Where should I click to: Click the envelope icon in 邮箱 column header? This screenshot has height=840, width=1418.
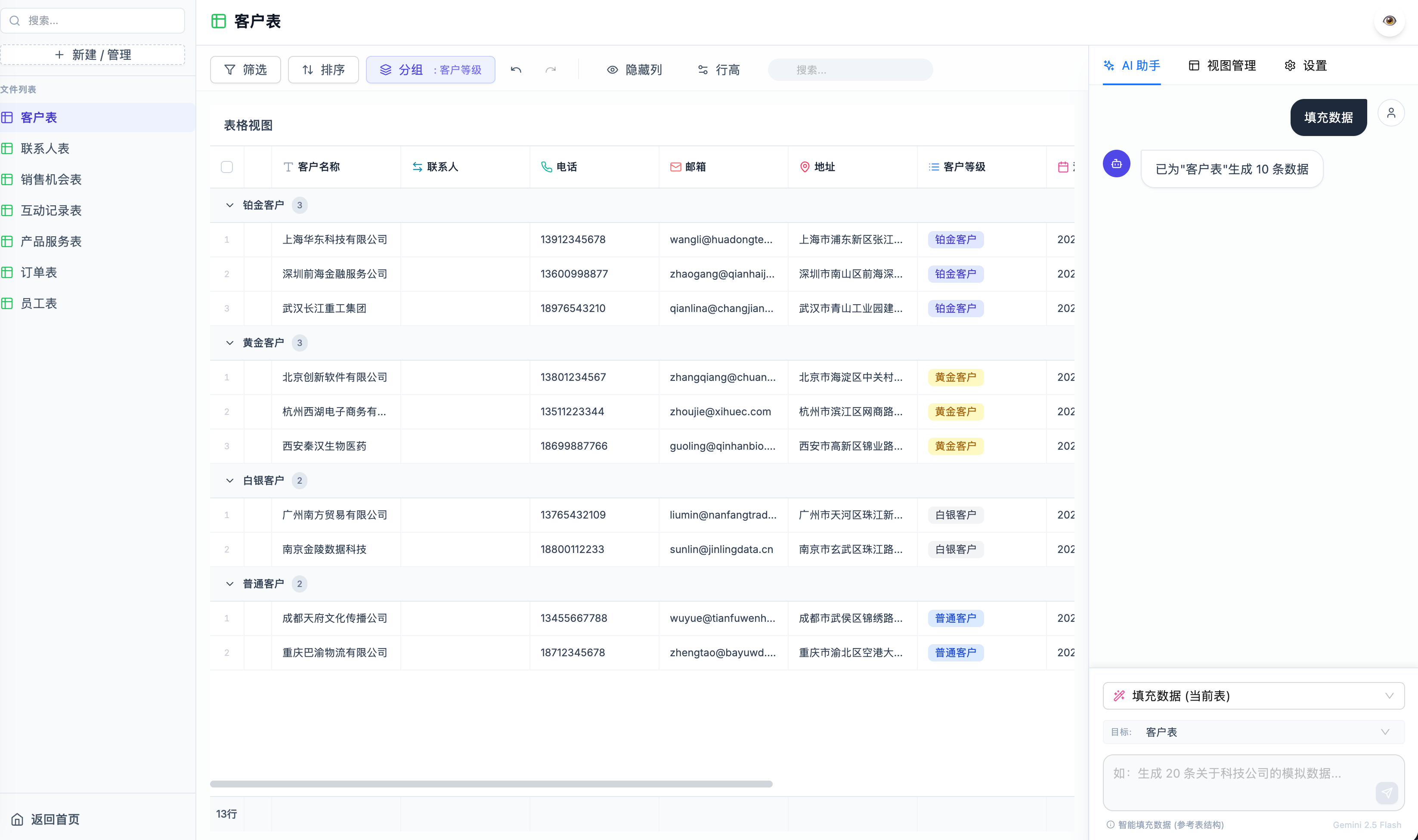point(675,167)
